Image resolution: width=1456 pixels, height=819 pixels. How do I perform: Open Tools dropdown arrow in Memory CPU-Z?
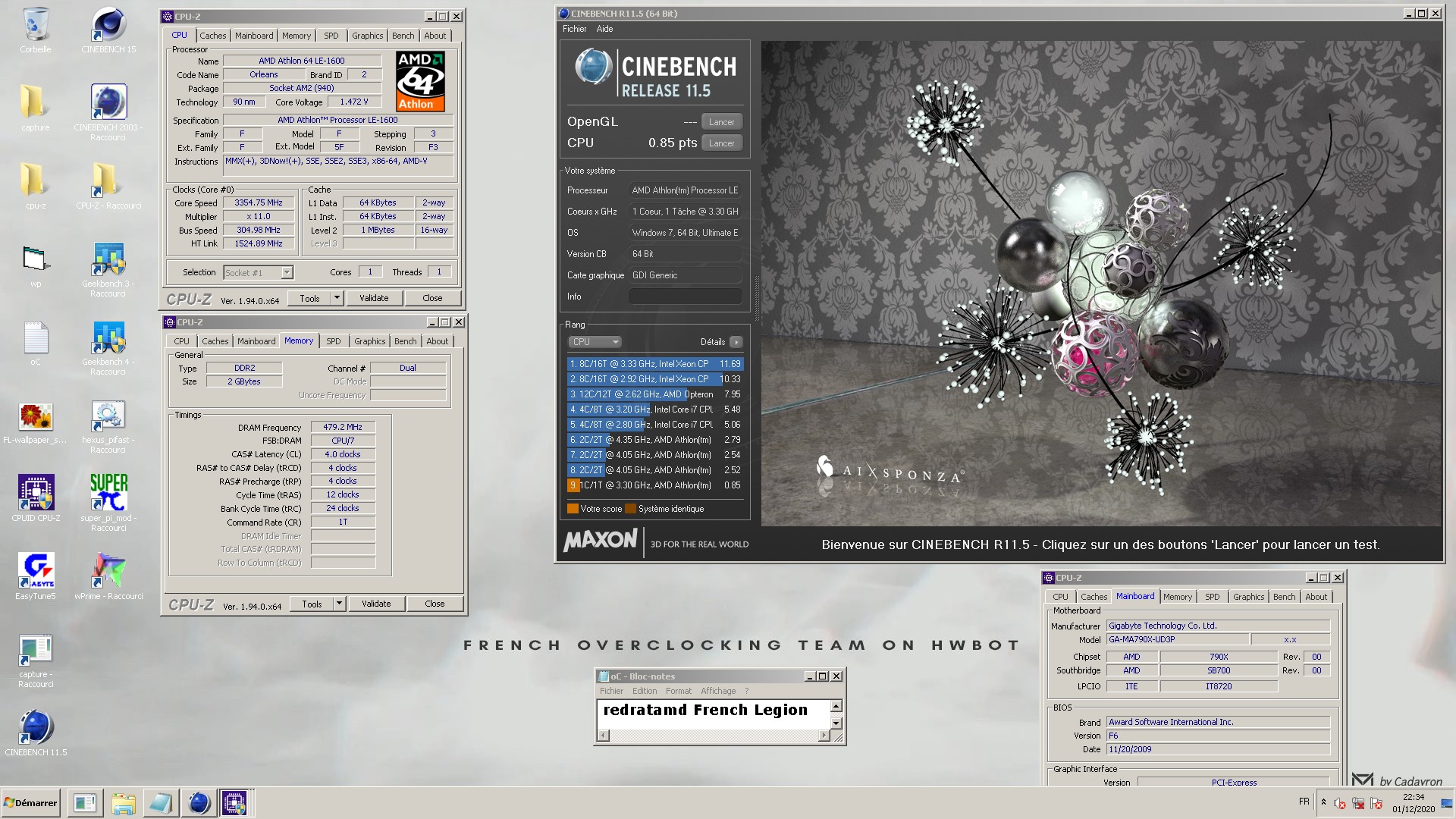(339, 604)
